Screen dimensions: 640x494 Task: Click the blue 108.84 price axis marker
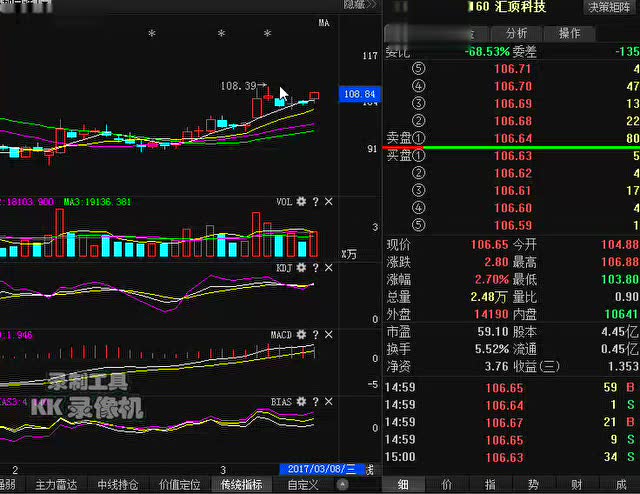pyautogui.click(x=360, y=94)
